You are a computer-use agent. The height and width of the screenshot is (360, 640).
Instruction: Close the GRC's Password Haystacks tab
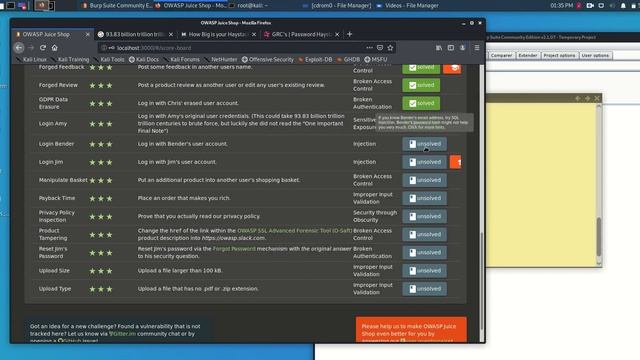pos(337,35)
